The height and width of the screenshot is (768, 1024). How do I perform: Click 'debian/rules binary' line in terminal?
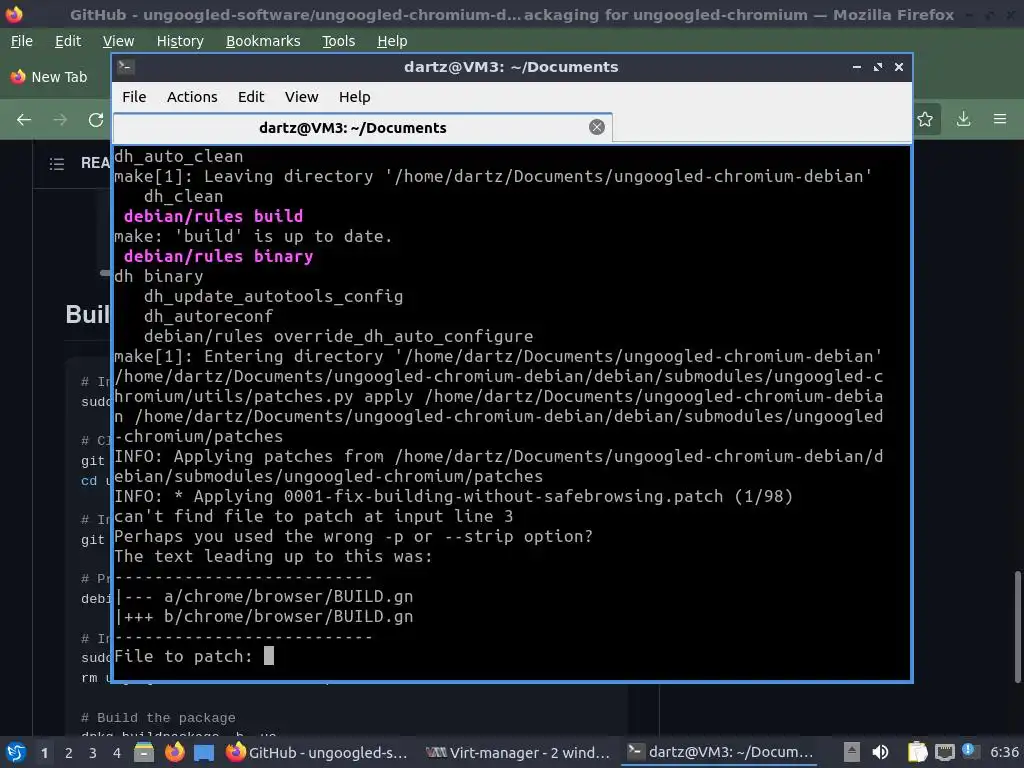coord(218,256)
